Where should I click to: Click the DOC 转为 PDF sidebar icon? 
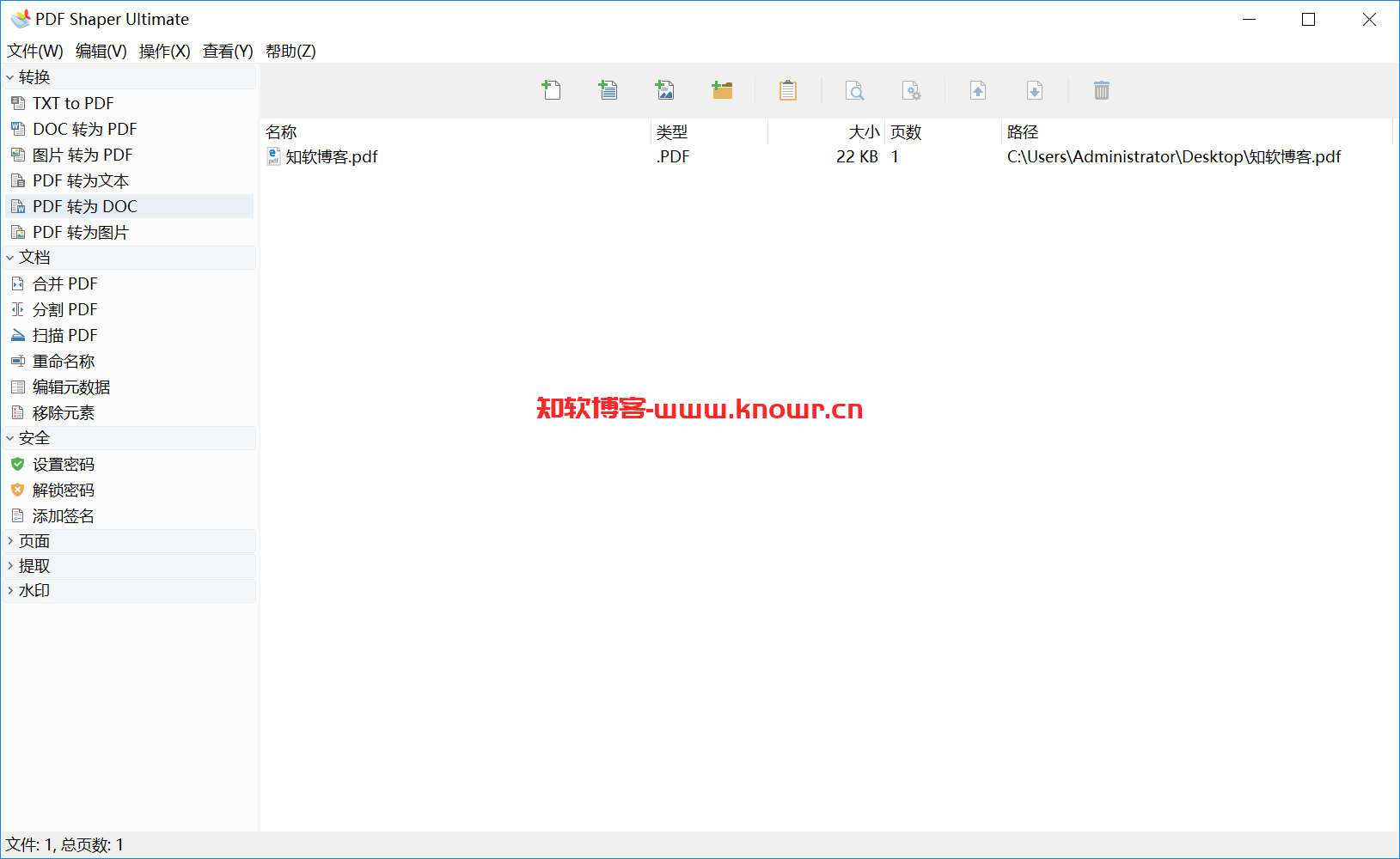coord(18,129)
